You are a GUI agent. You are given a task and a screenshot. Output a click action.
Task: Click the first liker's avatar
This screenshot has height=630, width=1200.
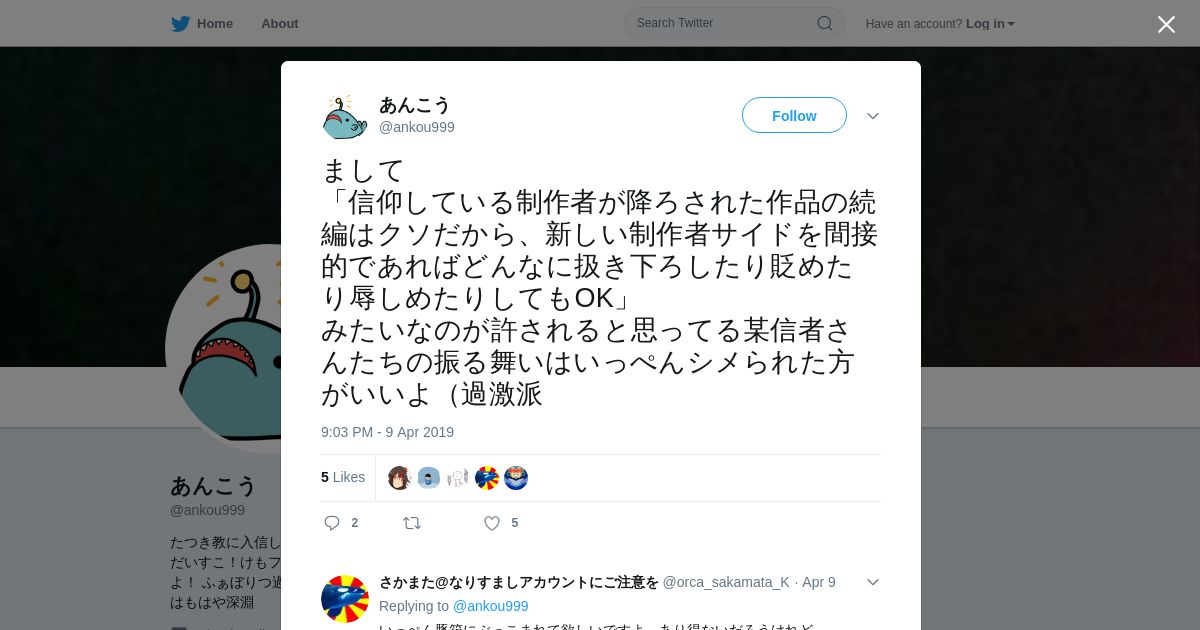point(400,478)
